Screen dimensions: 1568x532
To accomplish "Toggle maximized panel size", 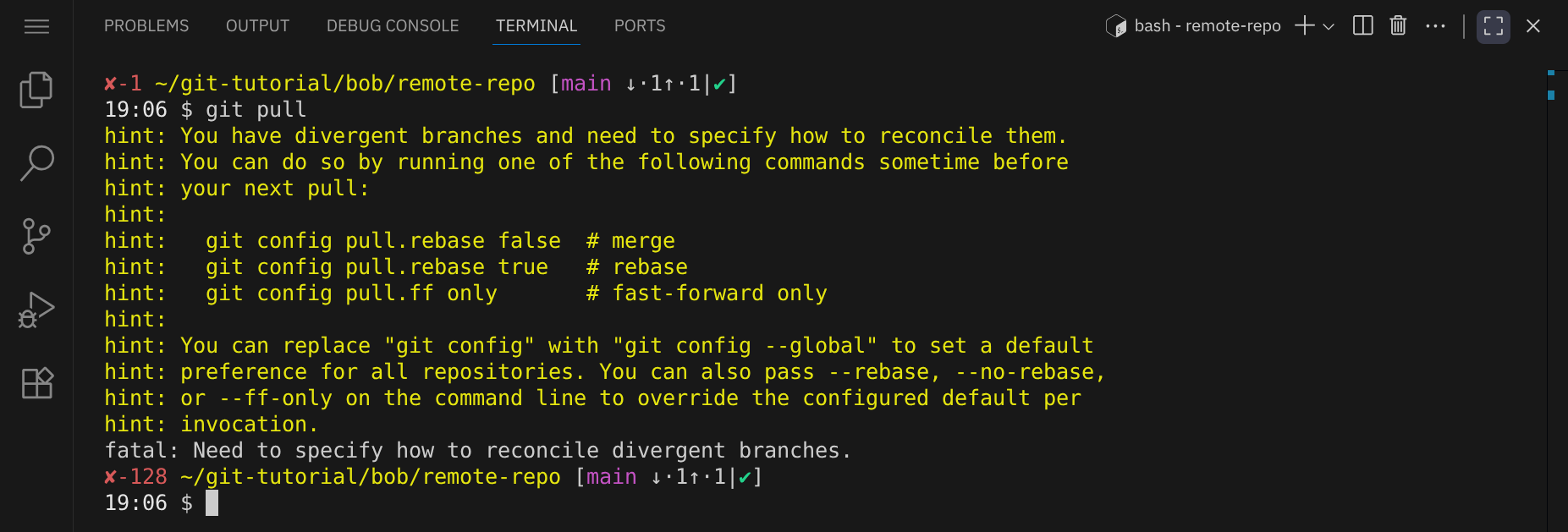I will pyautogui.click(x=1493, y=25).
